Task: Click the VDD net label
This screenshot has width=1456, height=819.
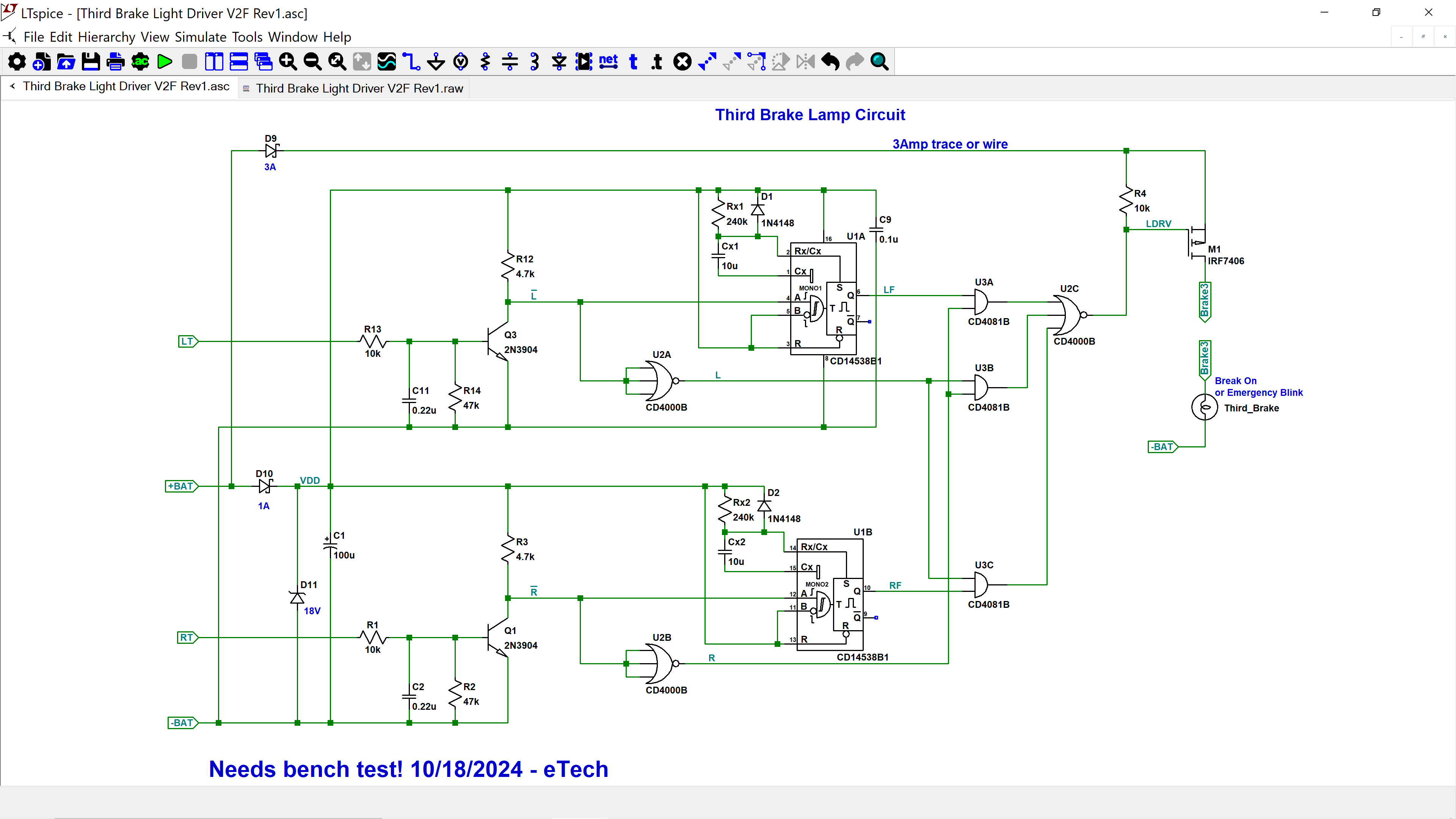Action: coord(309,480)
